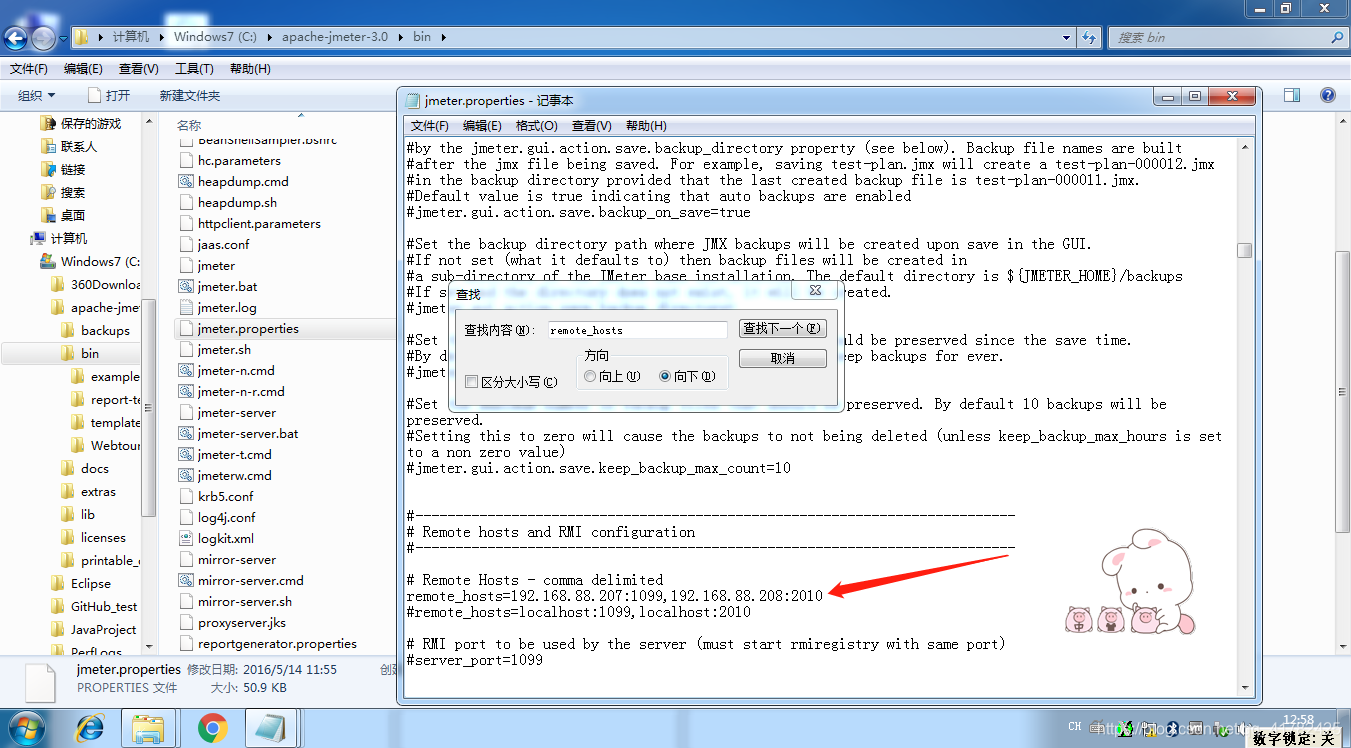Click 取消 button in Find dialog
The image size is (1351, 748).
(x=783, y=358)
